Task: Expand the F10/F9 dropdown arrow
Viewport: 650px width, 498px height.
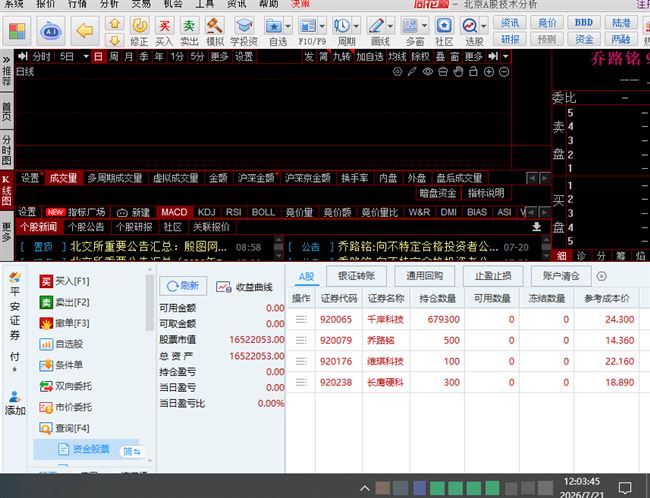Action: coord(323,26)
